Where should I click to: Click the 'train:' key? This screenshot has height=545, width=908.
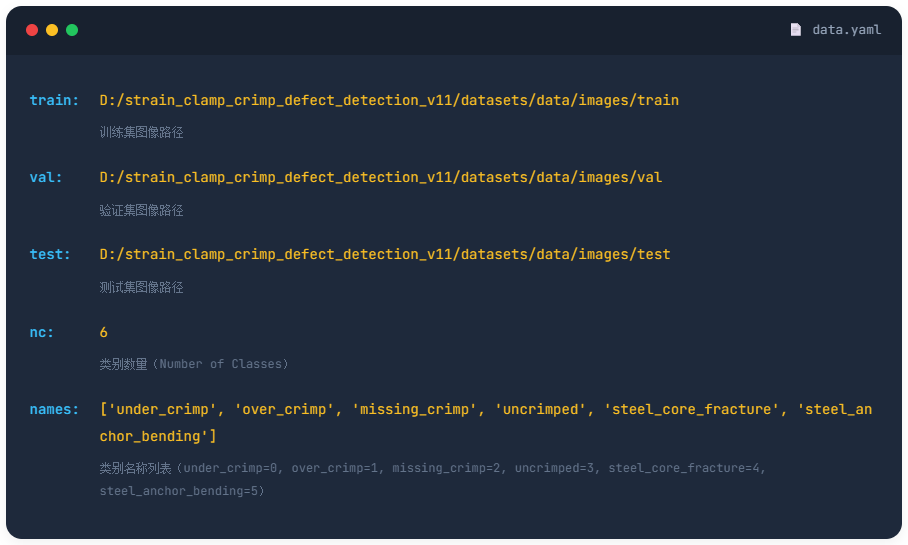pos(54,100)
